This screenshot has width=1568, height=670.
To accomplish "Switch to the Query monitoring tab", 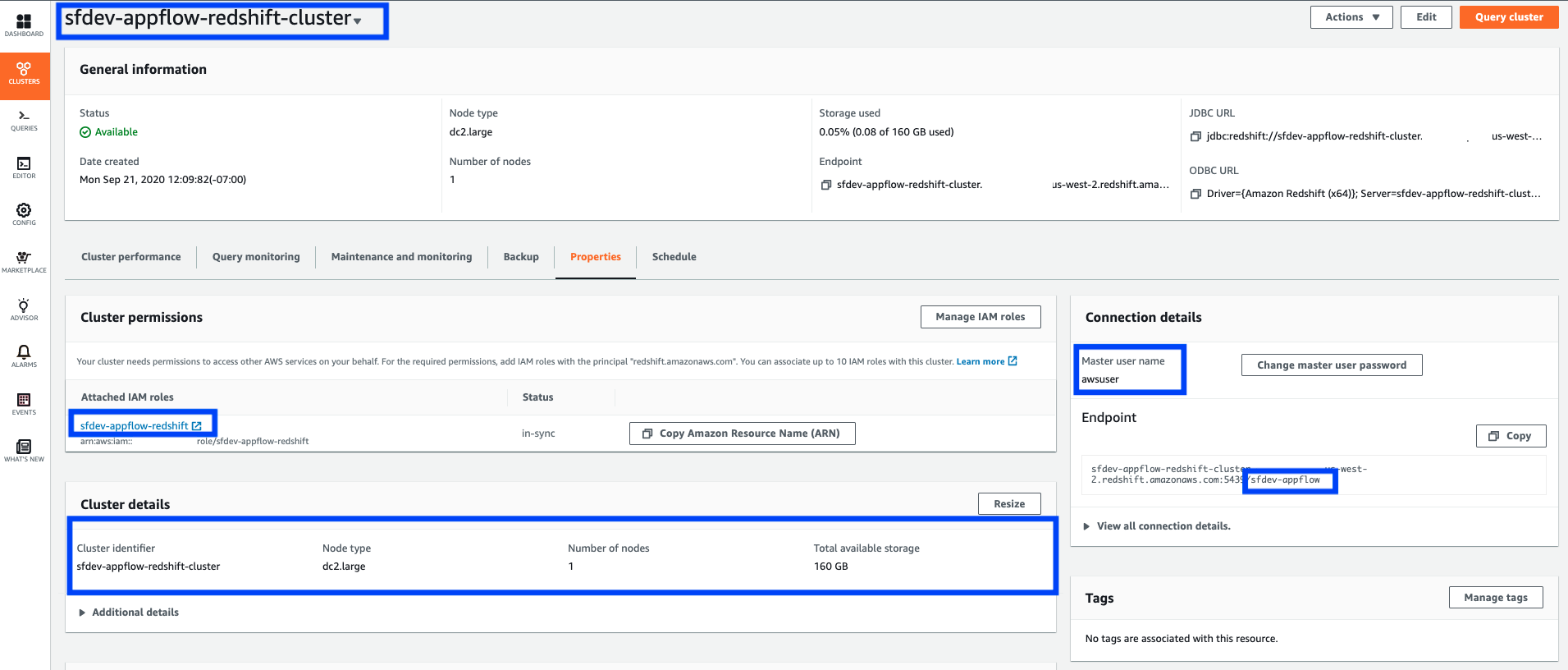I will 256,257.
